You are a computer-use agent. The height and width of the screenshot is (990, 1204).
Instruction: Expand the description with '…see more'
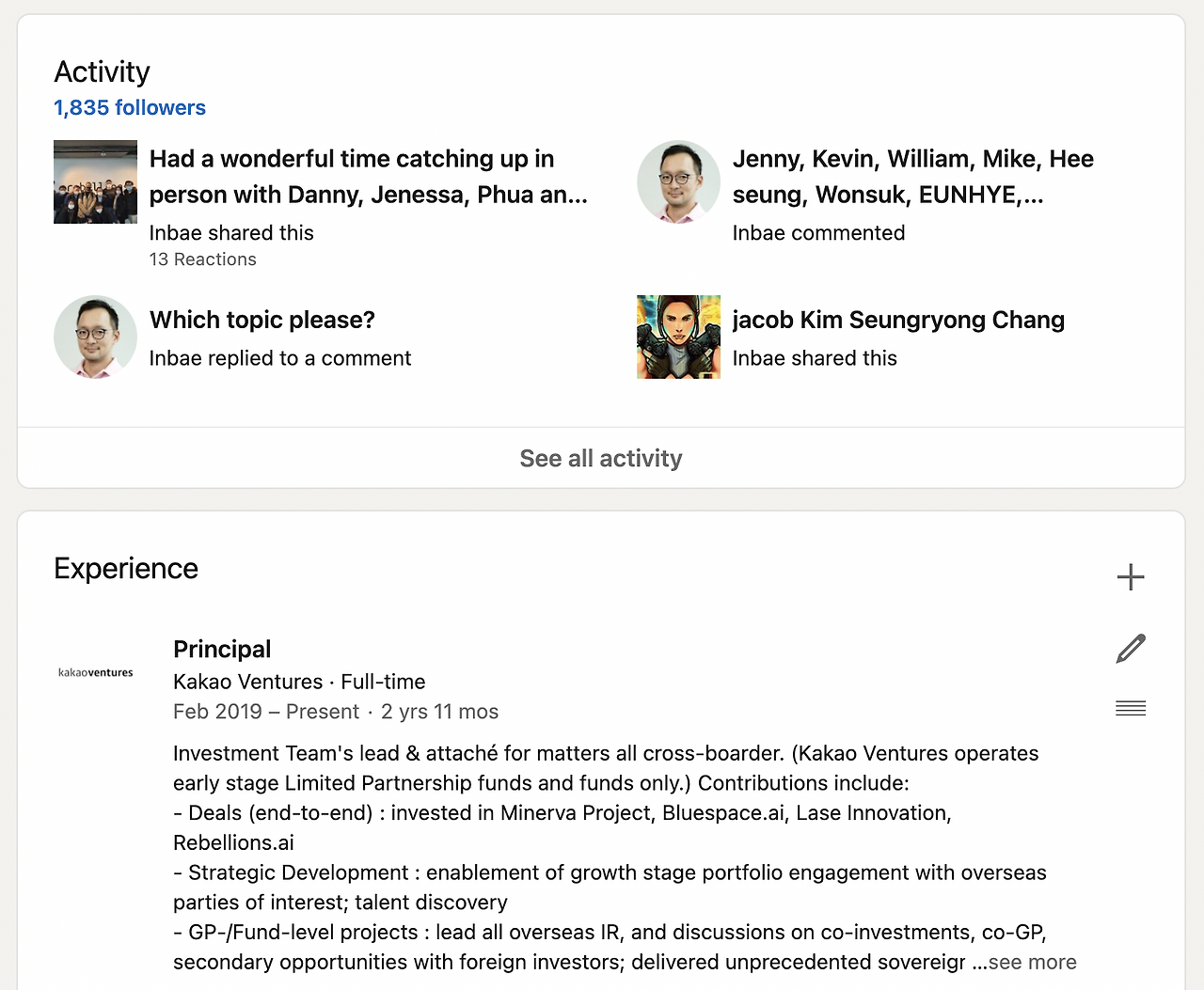(1031, 962)
